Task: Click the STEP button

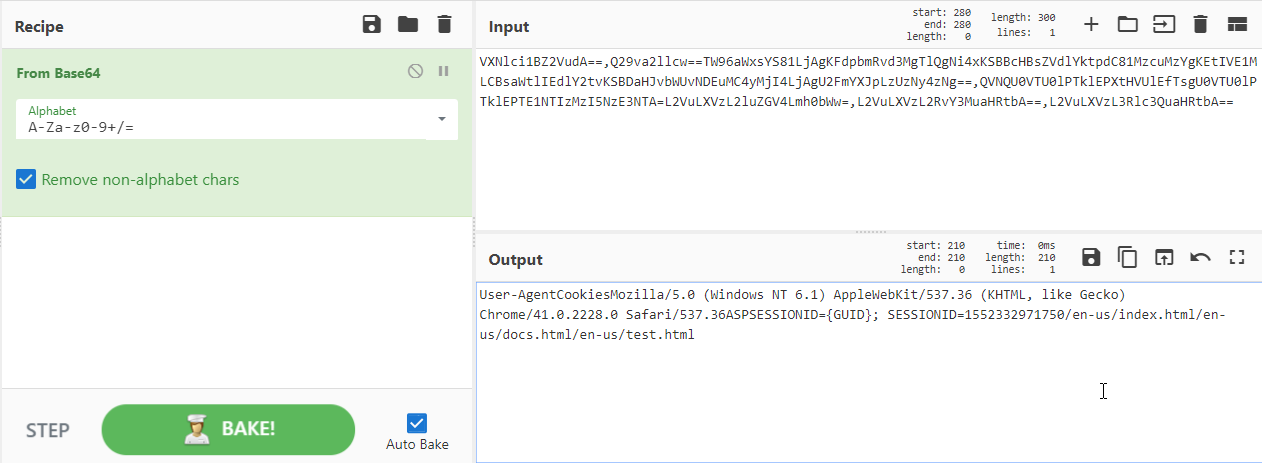Action: [x=48, y=431]
